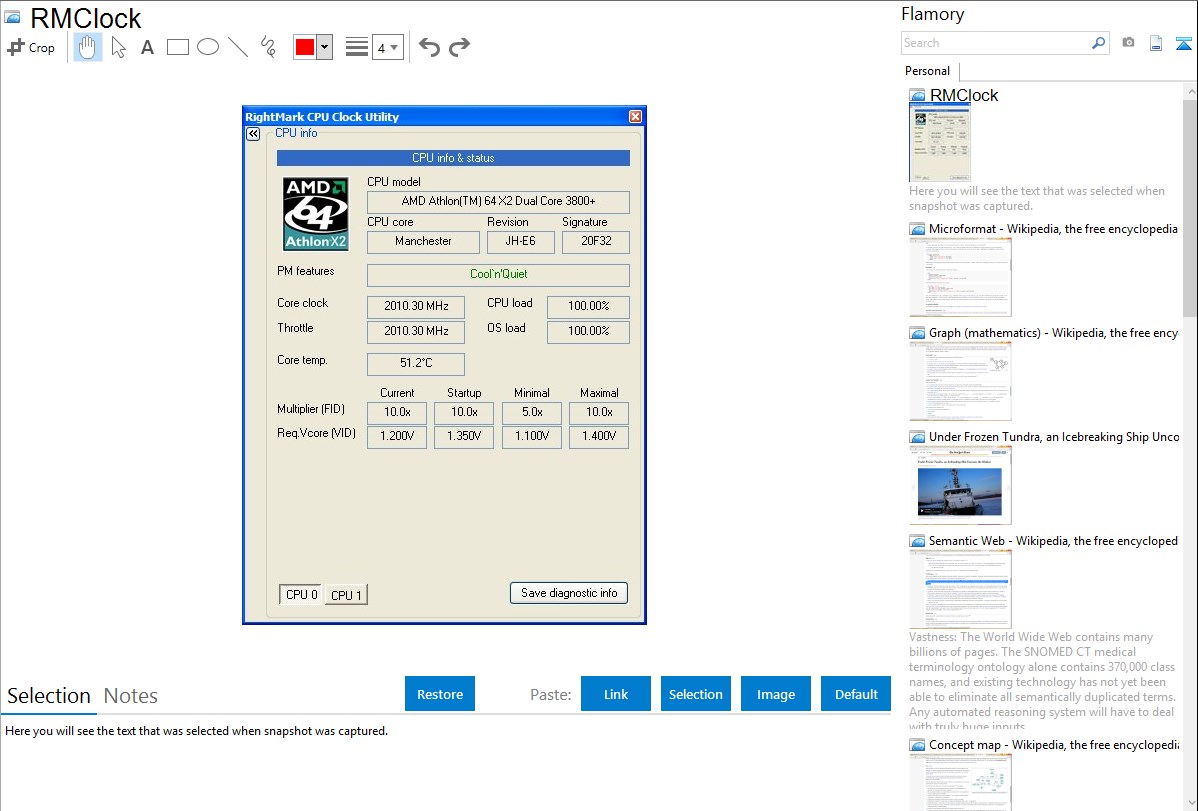1198x811 pixels.
Task: Click the line thickness icon
Action: 357,47
